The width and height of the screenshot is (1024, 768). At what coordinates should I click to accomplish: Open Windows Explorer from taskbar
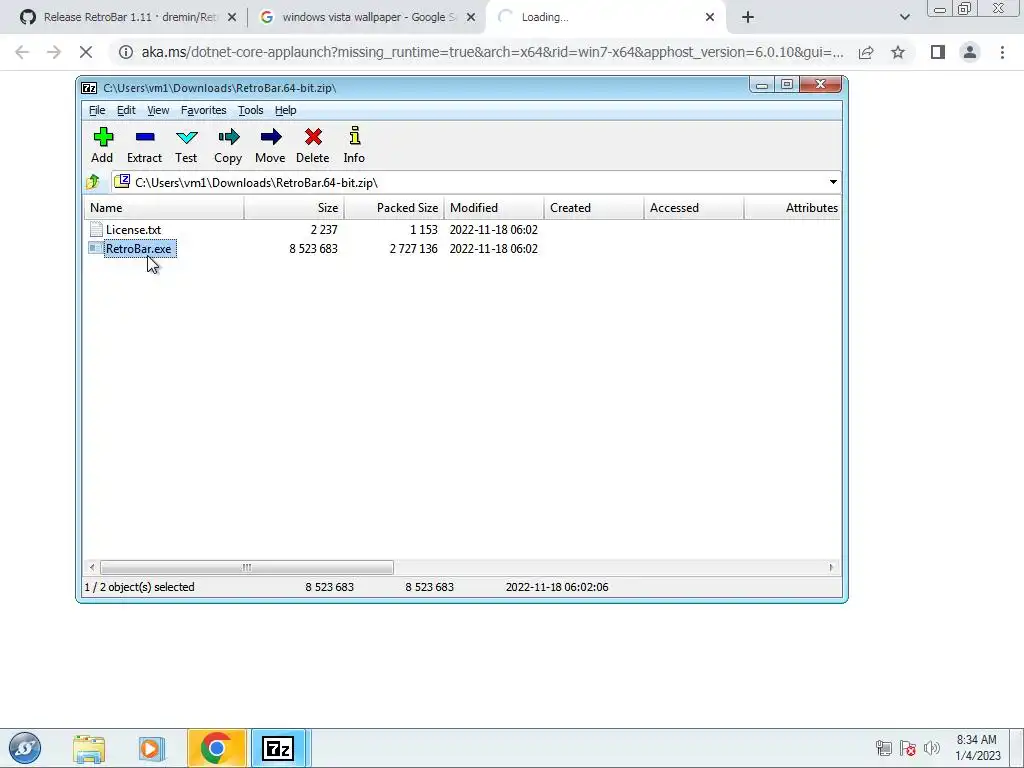[89, 748]
